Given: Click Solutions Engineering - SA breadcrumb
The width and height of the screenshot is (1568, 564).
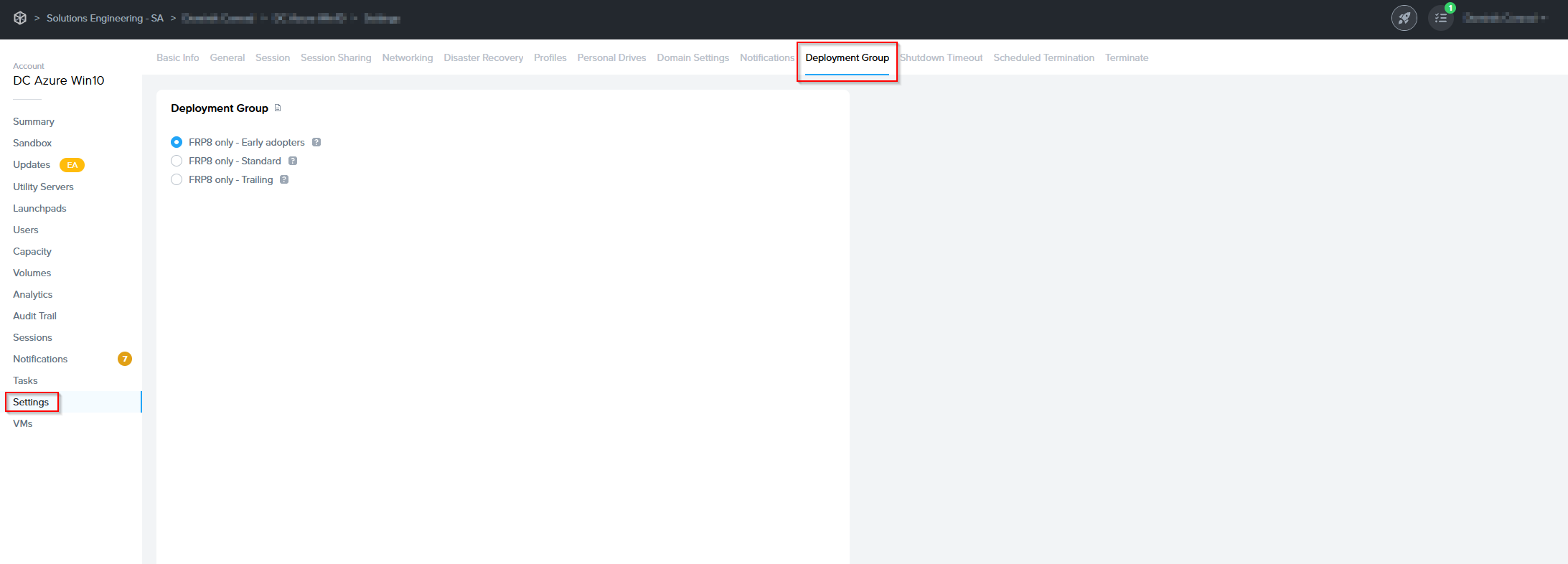Looking at the screenshot, I should pyautogui.click(x=105, y=18).
